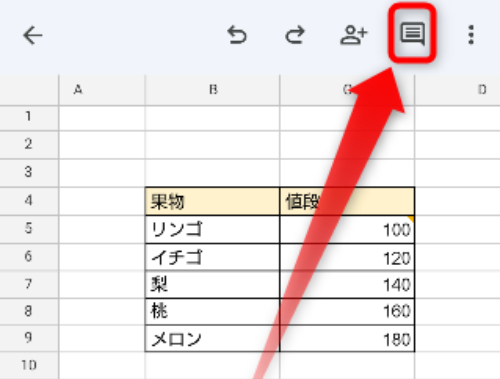Select the cell containing イチゴ
This screenshot has width=500, height=379.
[213, 257]
